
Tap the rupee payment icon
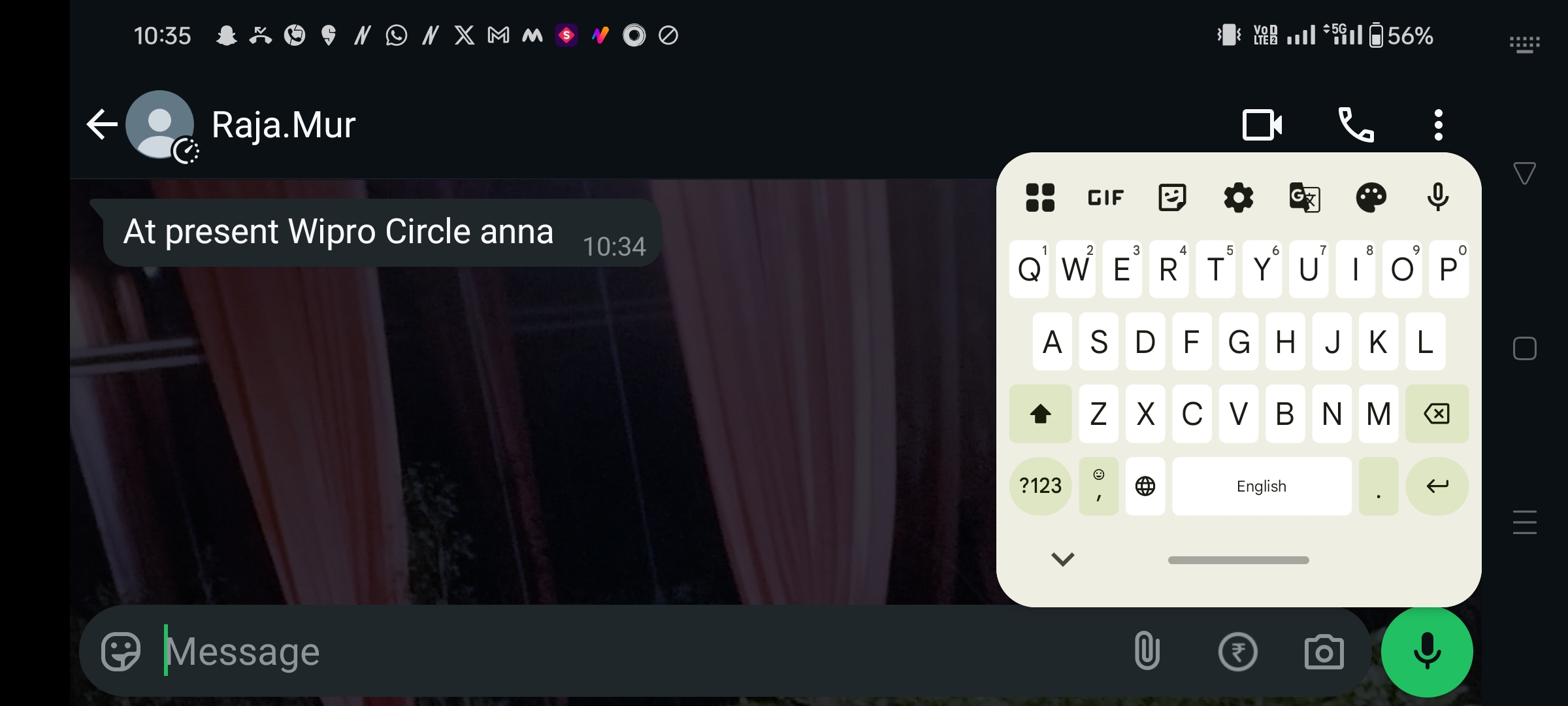coord(1237,652)
